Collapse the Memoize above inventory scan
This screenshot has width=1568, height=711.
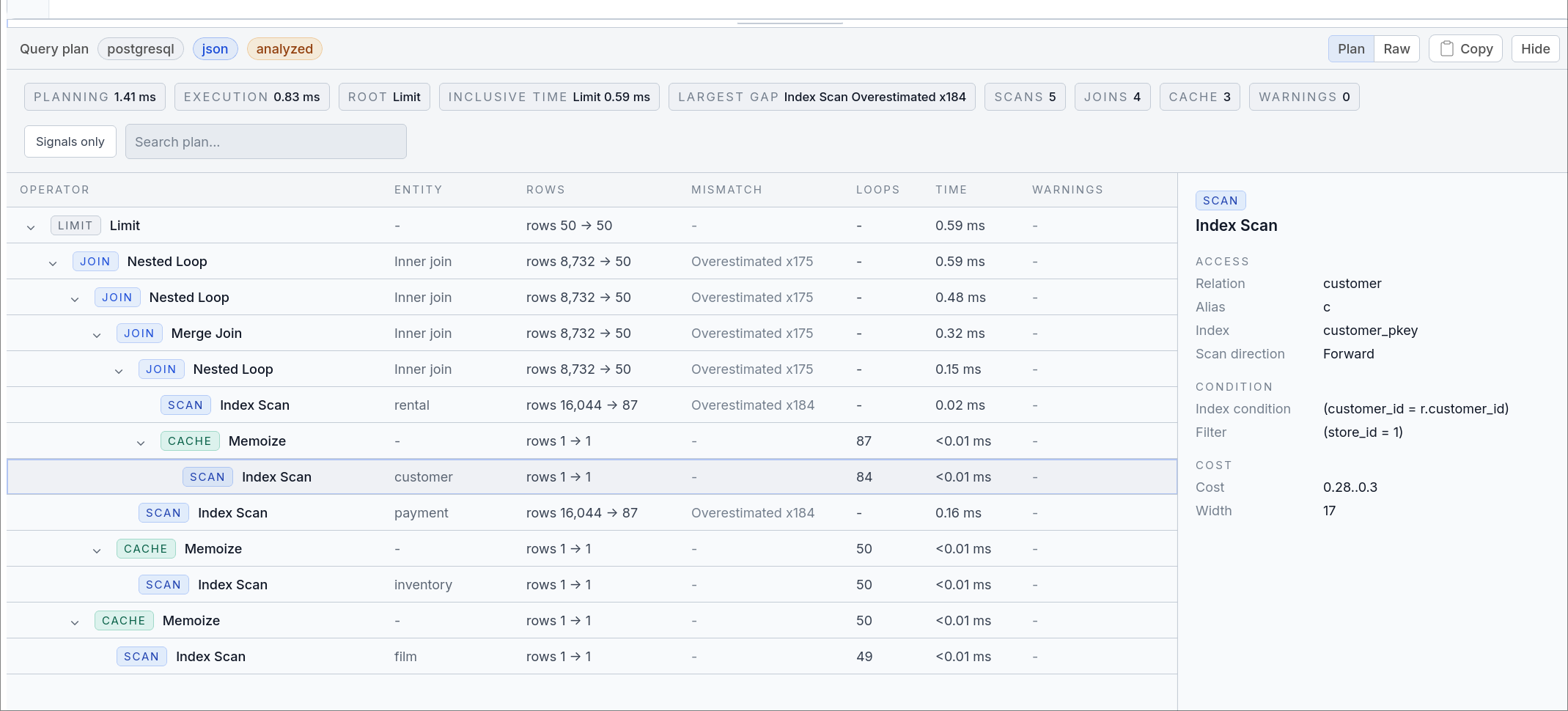(97, 550)
